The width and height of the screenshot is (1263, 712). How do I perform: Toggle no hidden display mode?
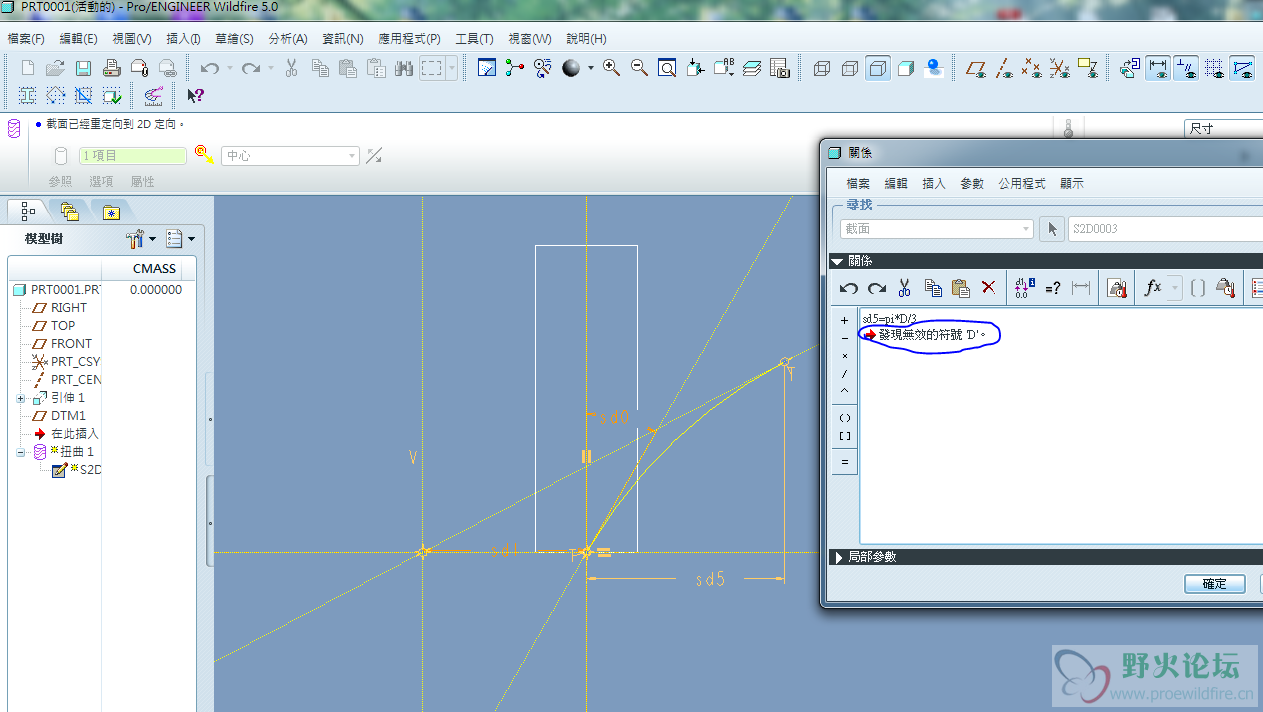(x=878, y=68)
